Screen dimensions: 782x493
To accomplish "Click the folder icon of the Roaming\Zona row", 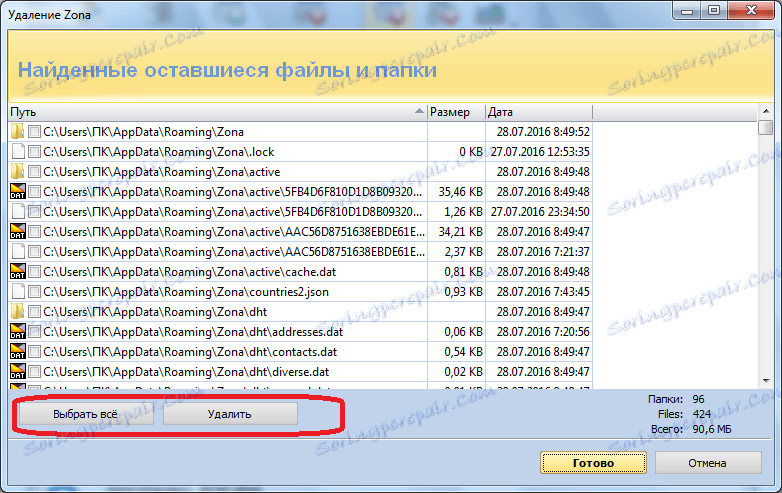I will pyautogui.click(x=17, y=132).
